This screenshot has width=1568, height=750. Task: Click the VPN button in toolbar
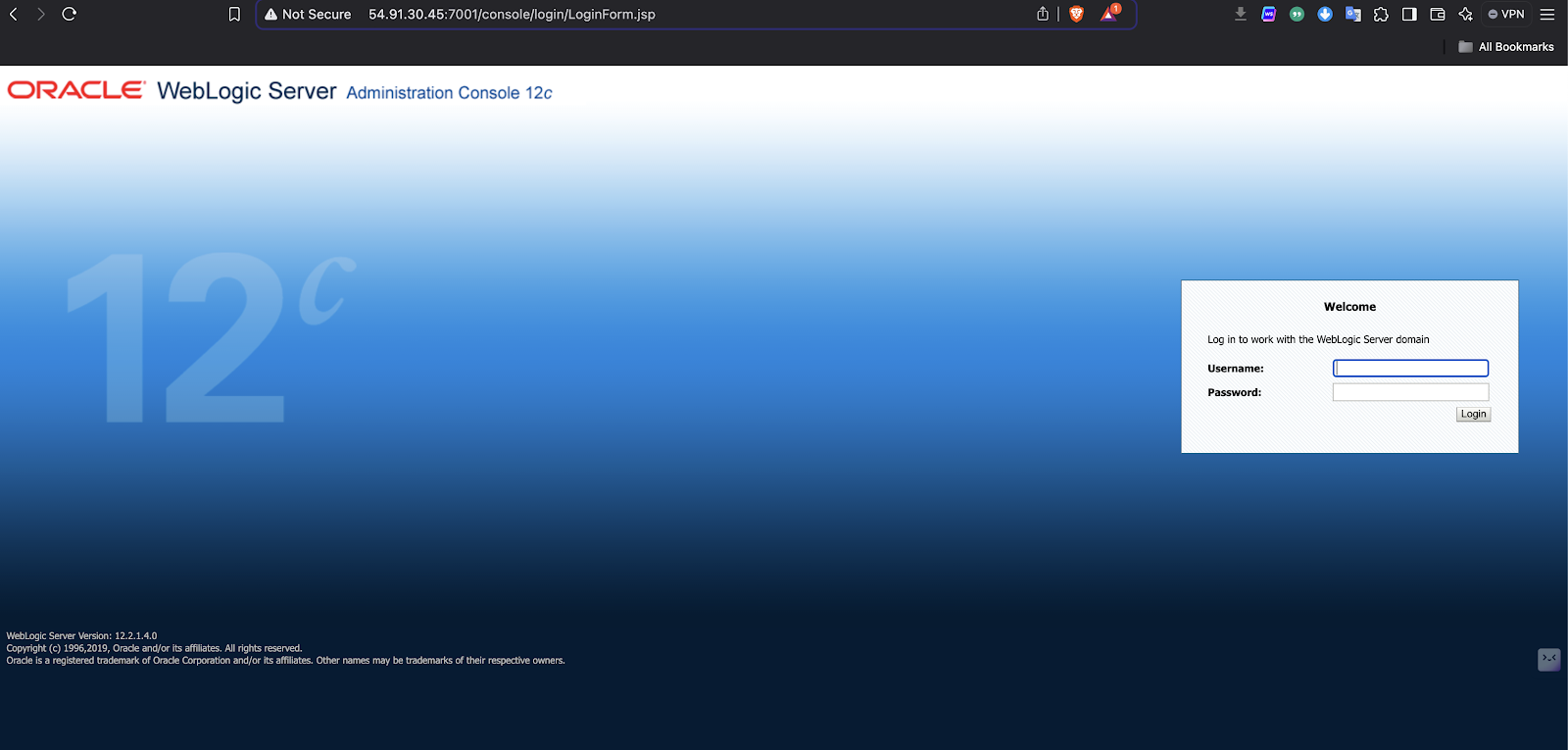pyautogui.click(x=1506, y=14)
